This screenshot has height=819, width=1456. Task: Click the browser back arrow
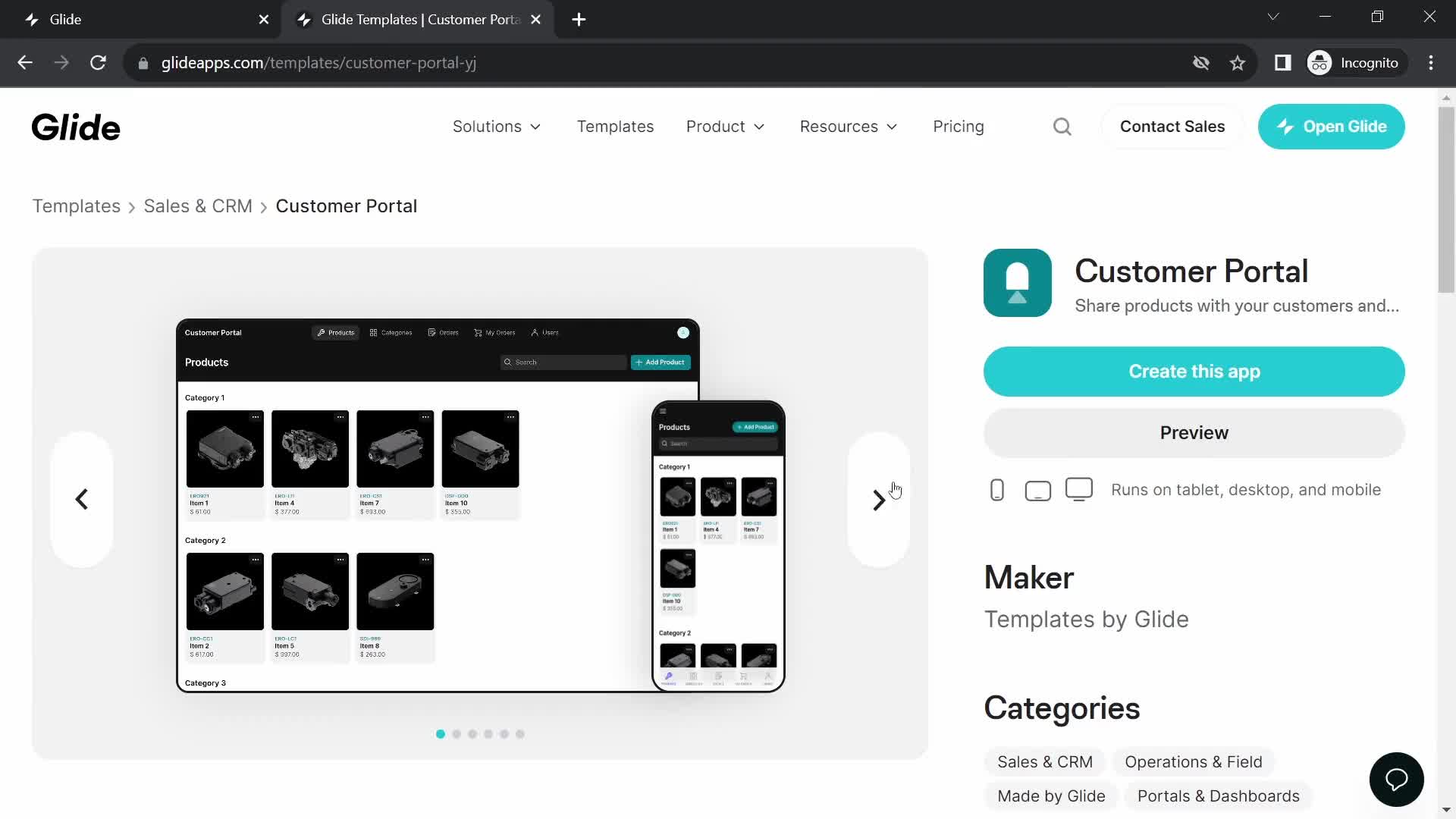click(x=25, y=63)
